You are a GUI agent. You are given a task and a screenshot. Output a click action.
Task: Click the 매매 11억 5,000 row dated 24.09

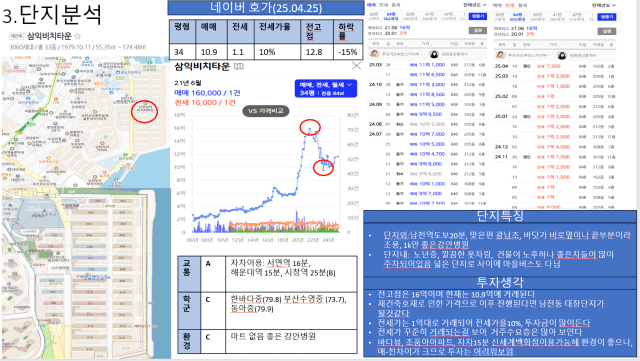coord(427,104)
